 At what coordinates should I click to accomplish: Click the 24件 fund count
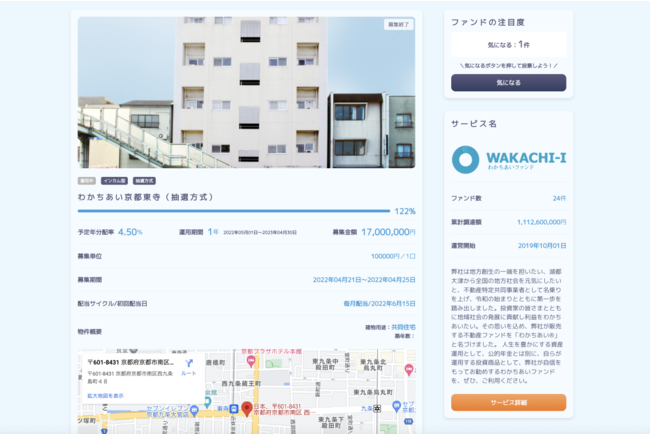pos(559,199)
